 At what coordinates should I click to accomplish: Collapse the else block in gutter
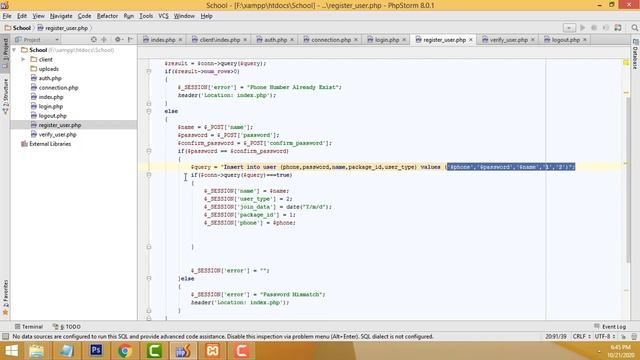click(149, 111)
